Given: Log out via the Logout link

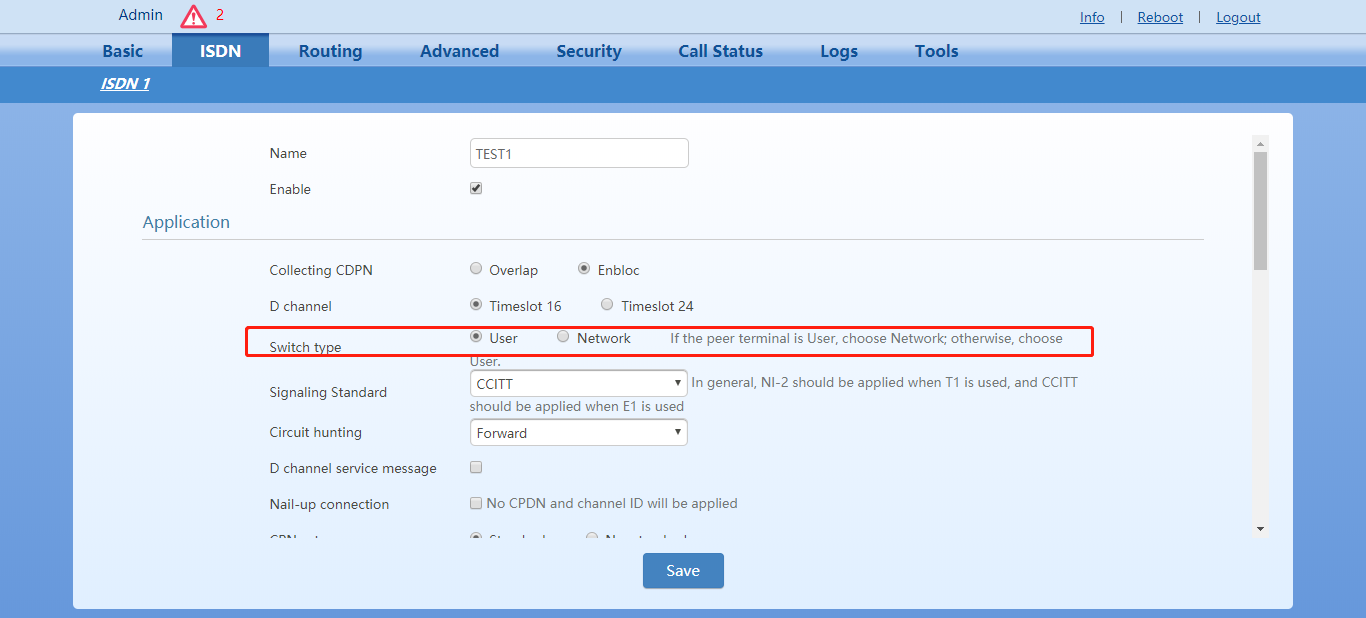Looking at the screenshot, I should pyautogui.click(x=1238, y=17).
